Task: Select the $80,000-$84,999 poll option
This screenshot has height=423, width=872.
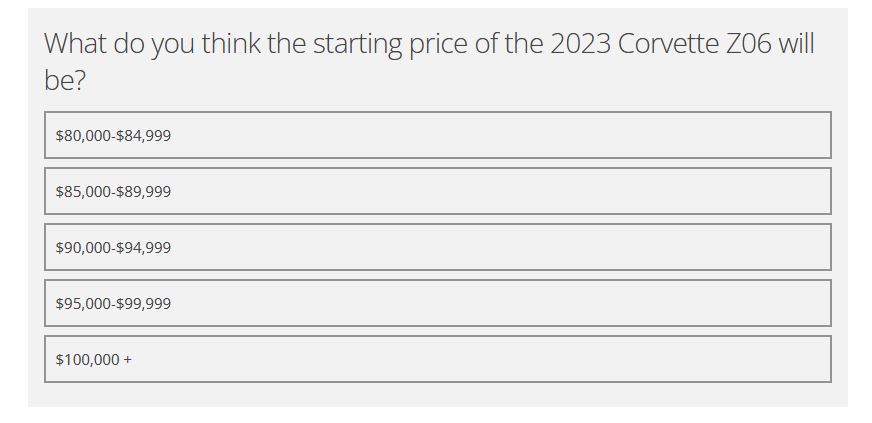Action: tap(438, 135)
